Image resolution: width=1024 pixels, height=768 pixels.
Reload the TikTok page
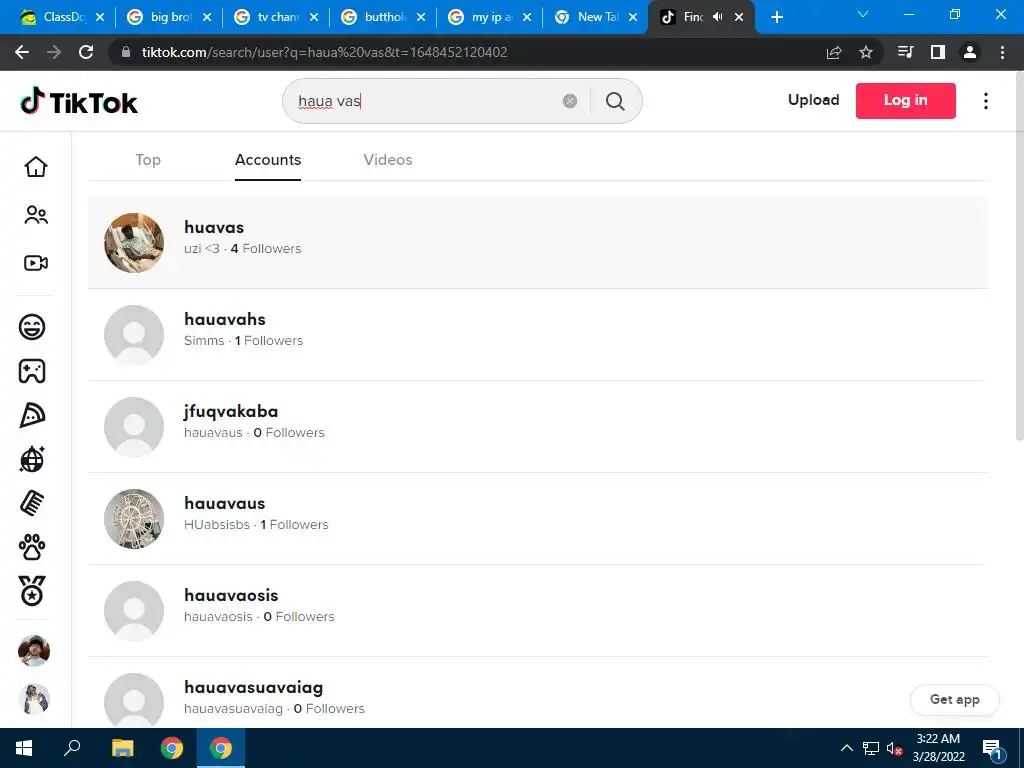click(x=86, y=52)
